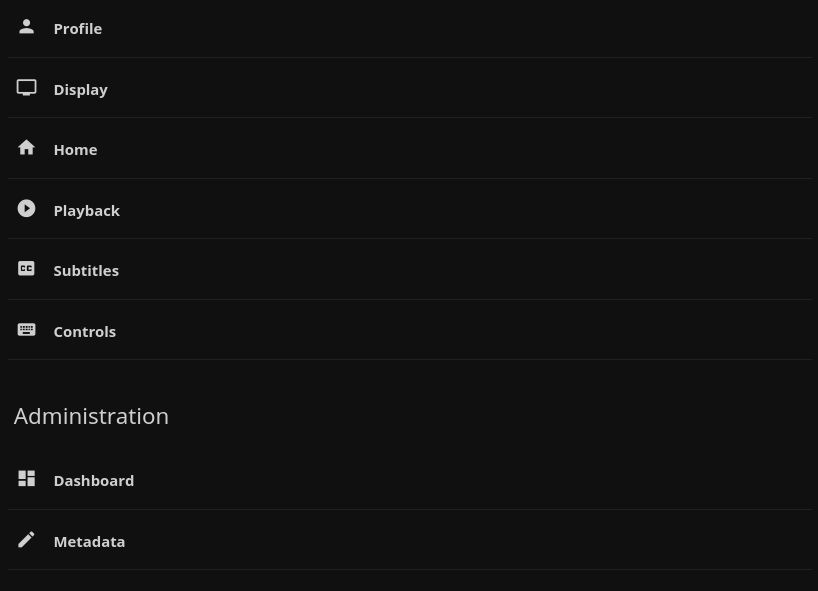Click the Home house icon
Image resolution: width=818 pixels, height=591 pixels.
27,148
